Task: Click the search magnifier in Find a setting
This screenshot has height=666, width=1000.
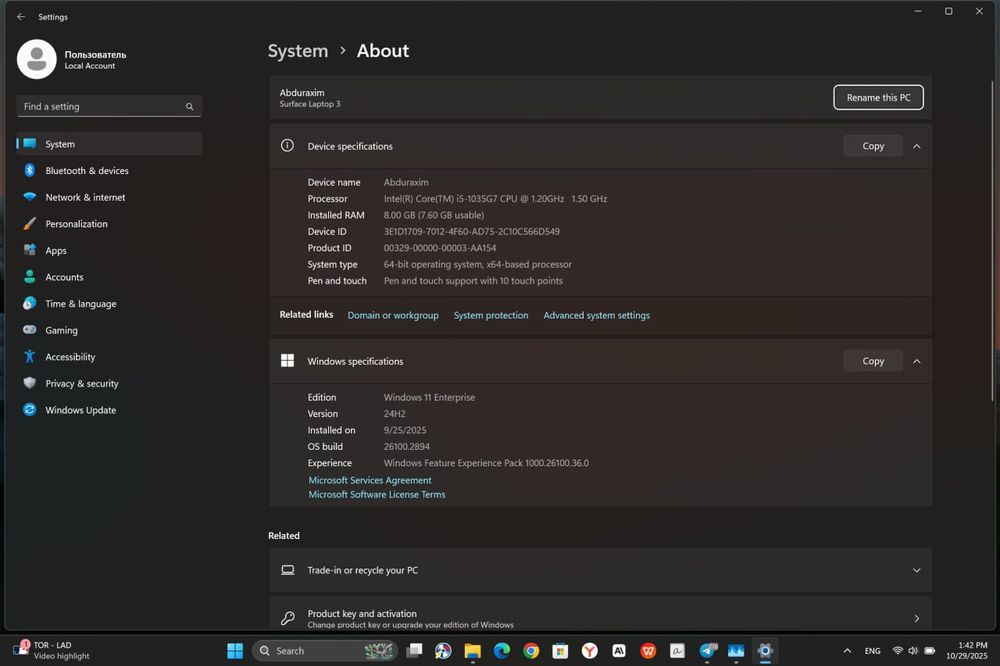Action: click(189, 107)
